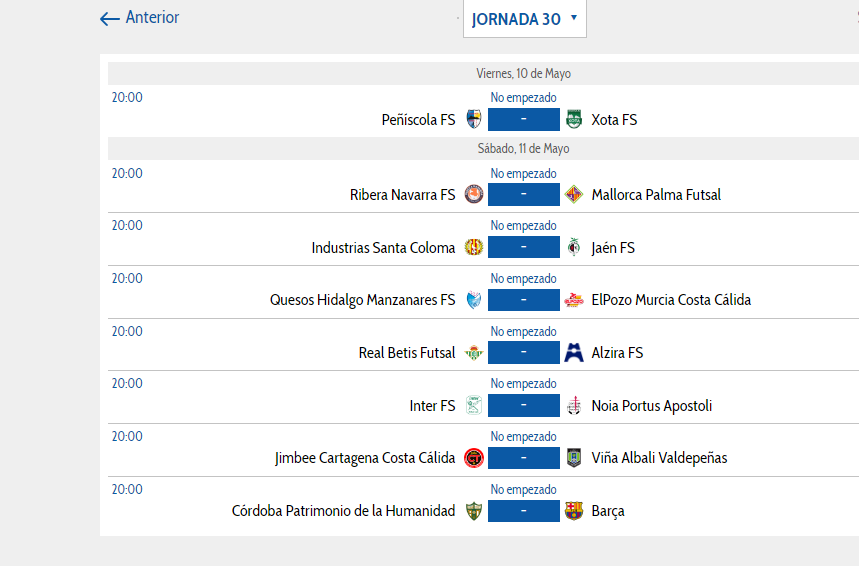Viewport: 859px width, 566px height.
Task: Select the Quesos Hidalgo Manzanares FS name
Action: pyautogui.click(x=363, y=300)
